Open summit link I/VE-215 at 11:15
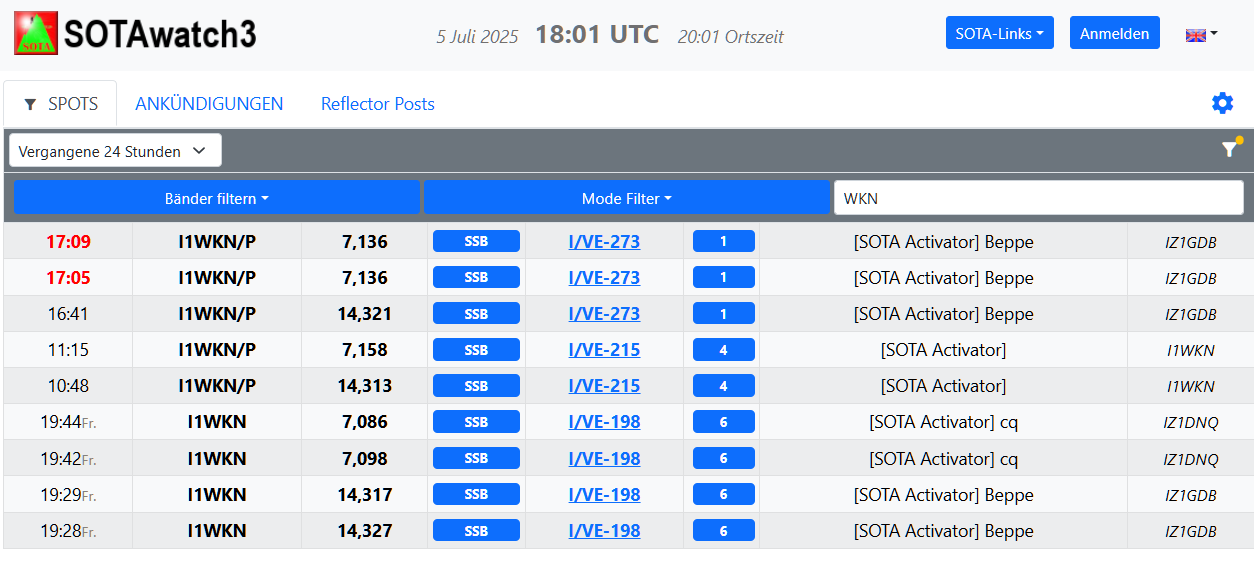The width and height of the screenshot is (1254, 574). click(604, 350)
